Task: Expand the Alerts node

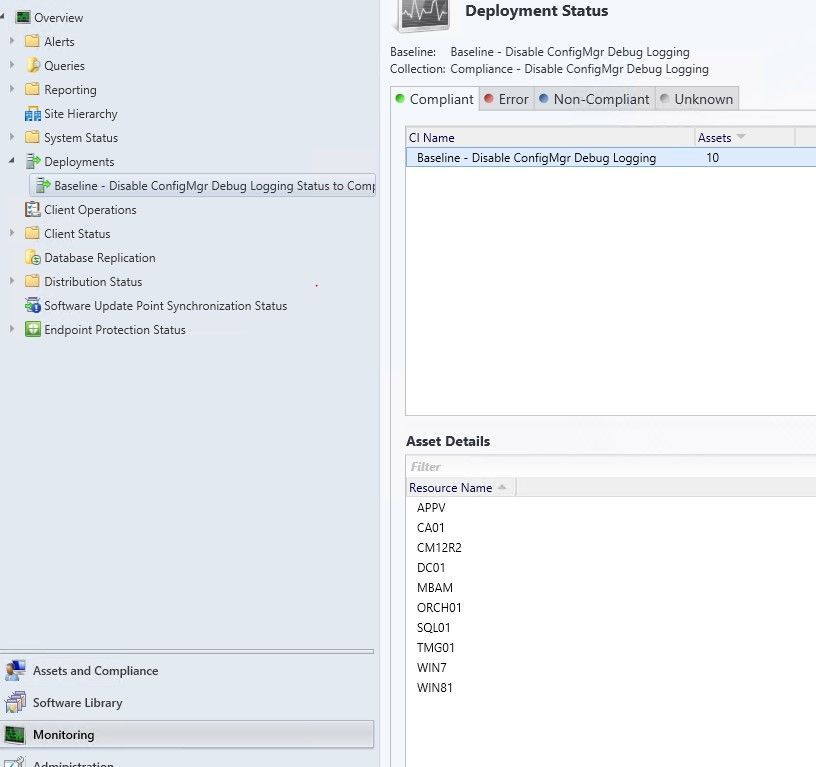Action: coord(12,41)
